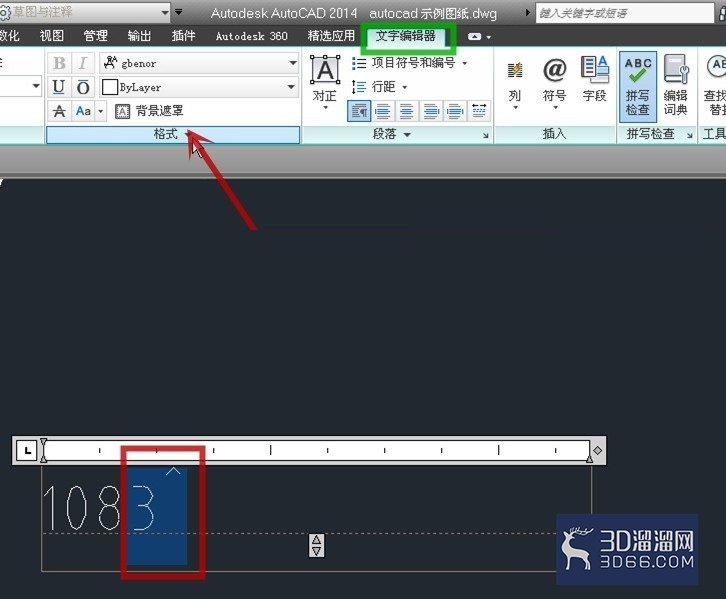Select distribute paragraph alignment
The width and height of the screenshot is (726, 599).
(x=479, y=111)
